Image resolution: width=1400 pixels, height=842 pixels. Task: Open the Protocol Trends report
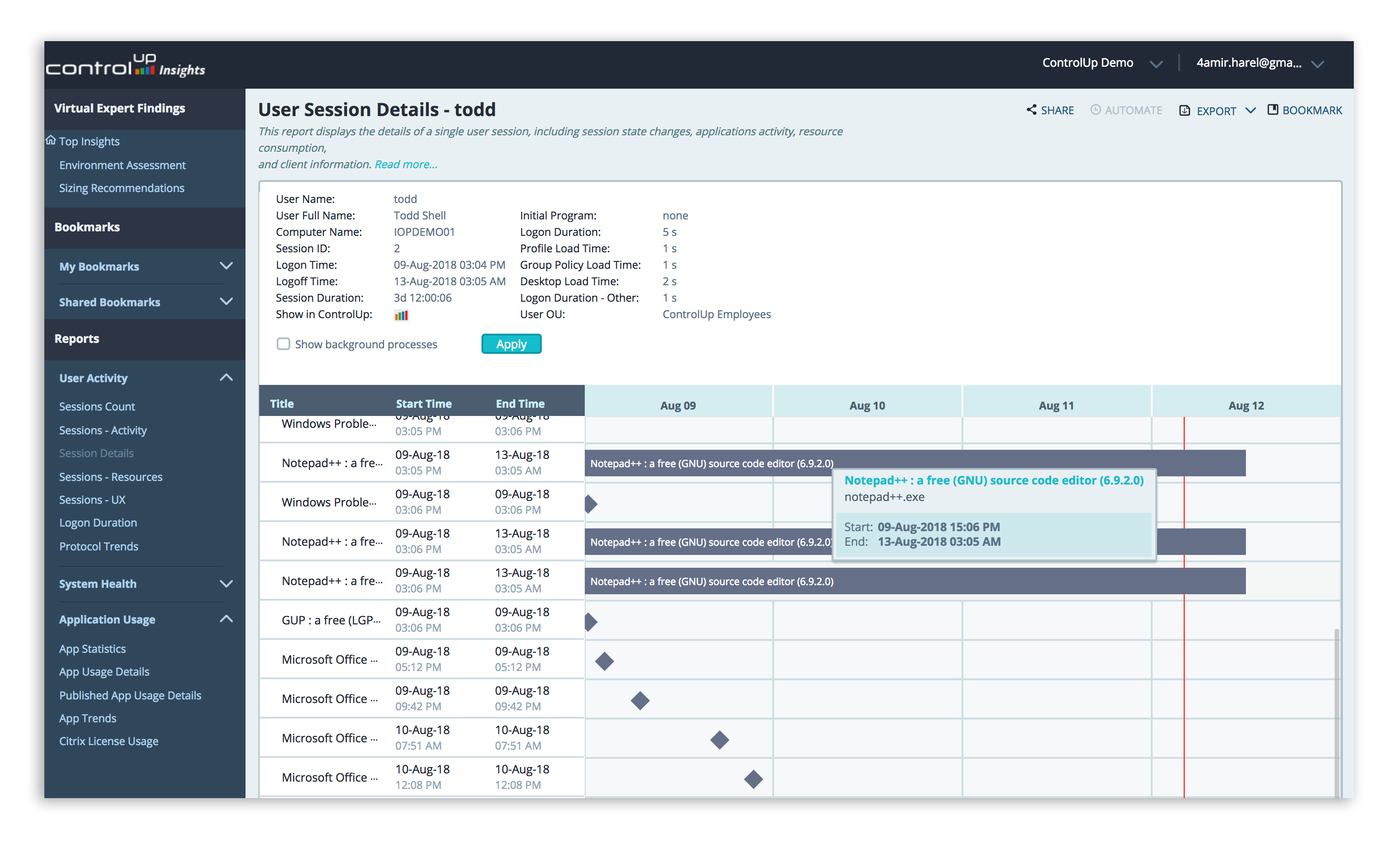click(x=99, y=546)
